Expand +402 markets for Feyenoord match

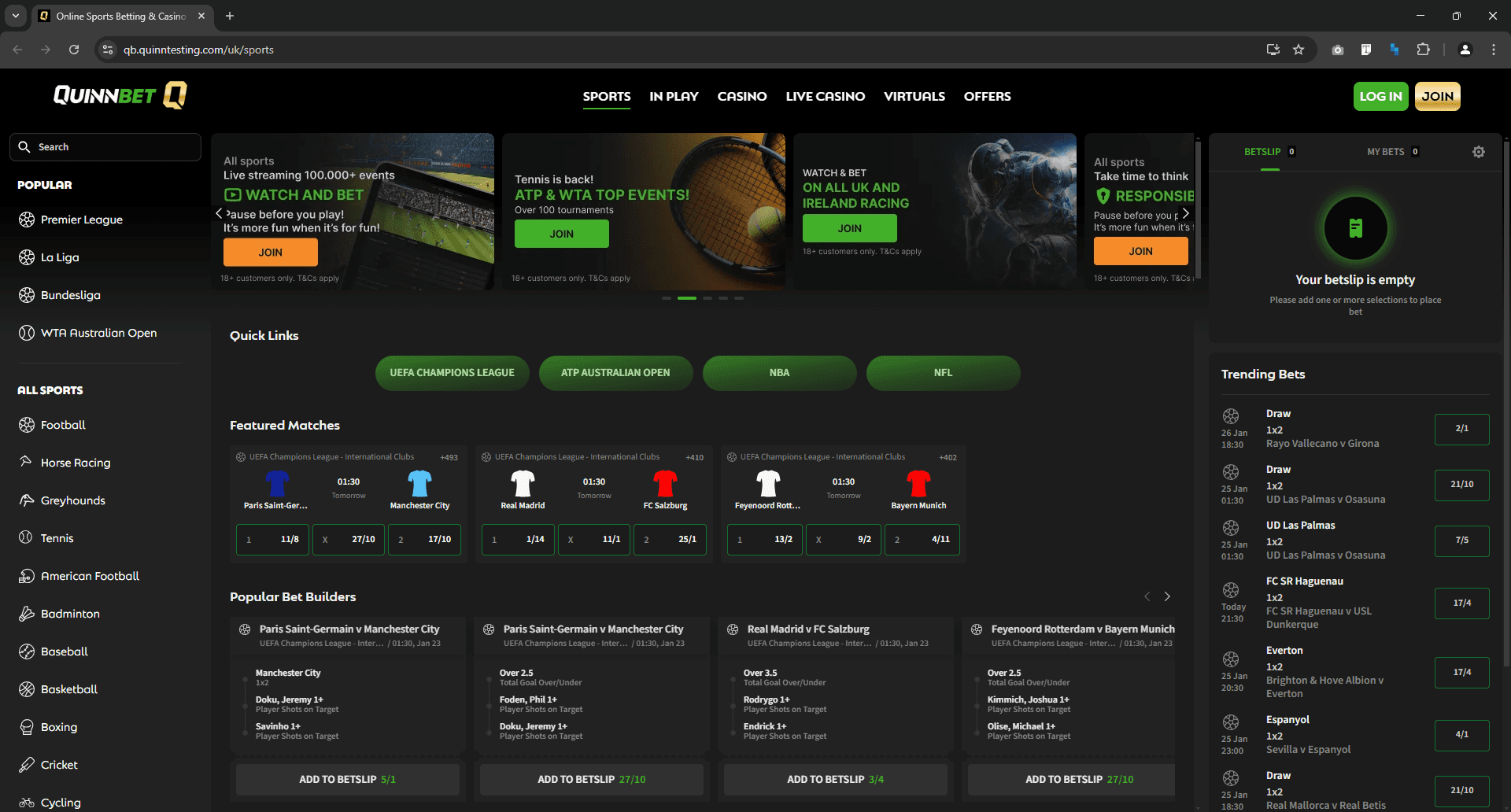click(948, 457)
